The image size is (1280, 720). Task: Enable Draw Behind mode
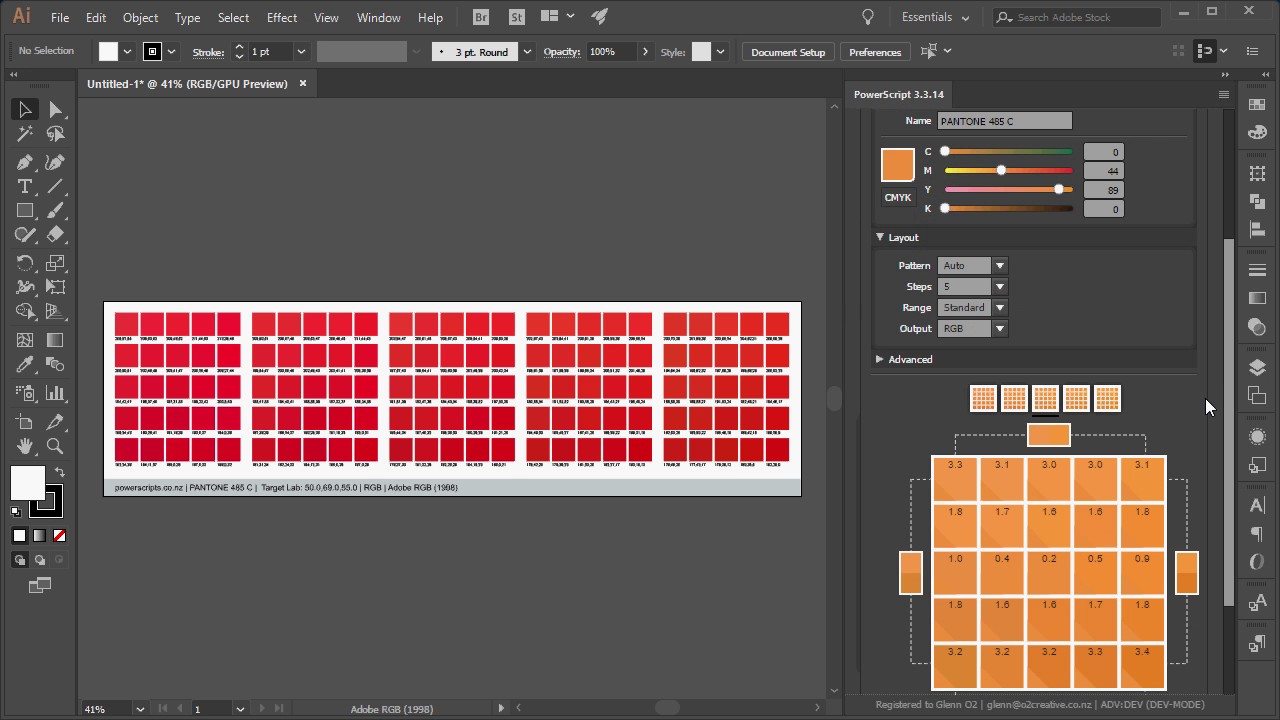(39, 560)
